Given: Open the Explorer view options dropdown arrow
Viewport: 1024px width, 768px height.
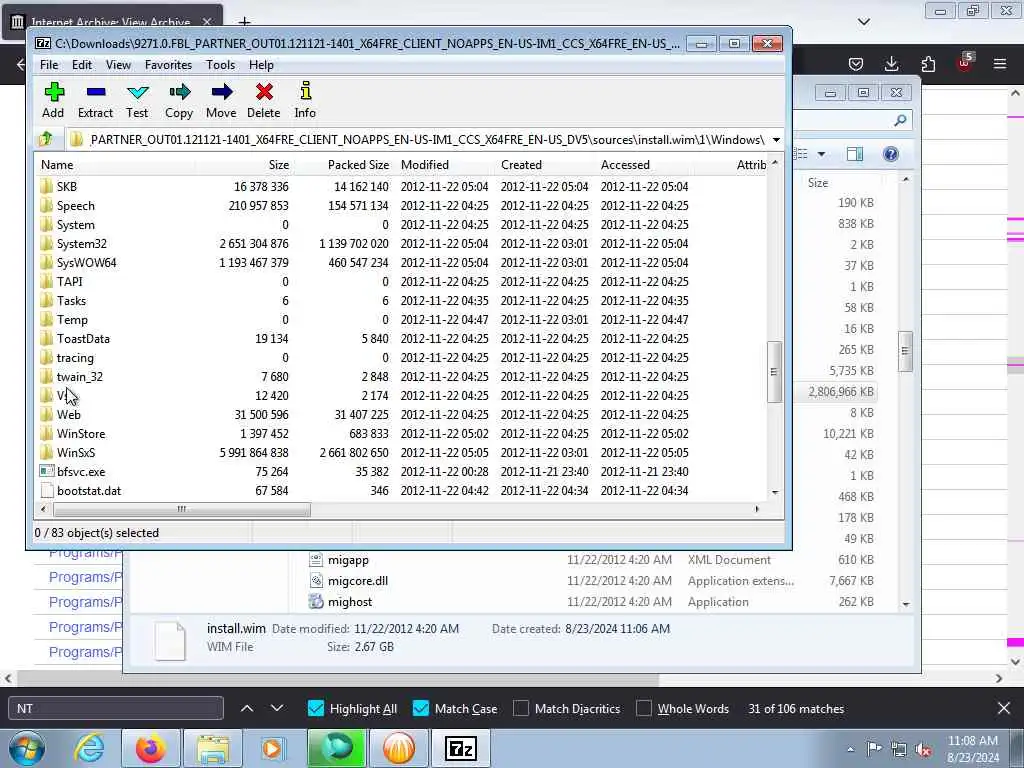Looking at the screenshot, I should [x=822, y=154].
